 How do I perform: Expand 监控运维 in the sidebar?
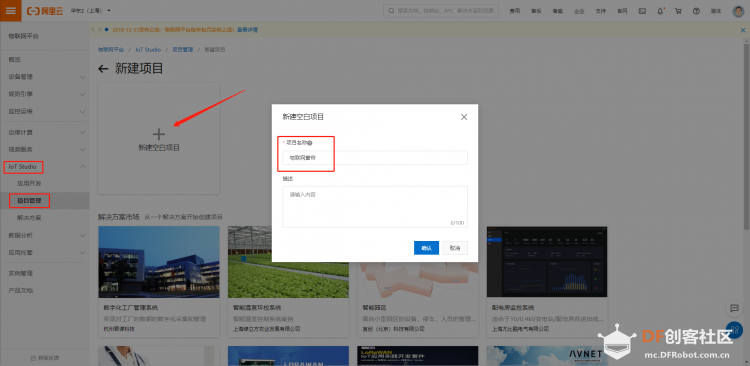[x=44, y=111]
